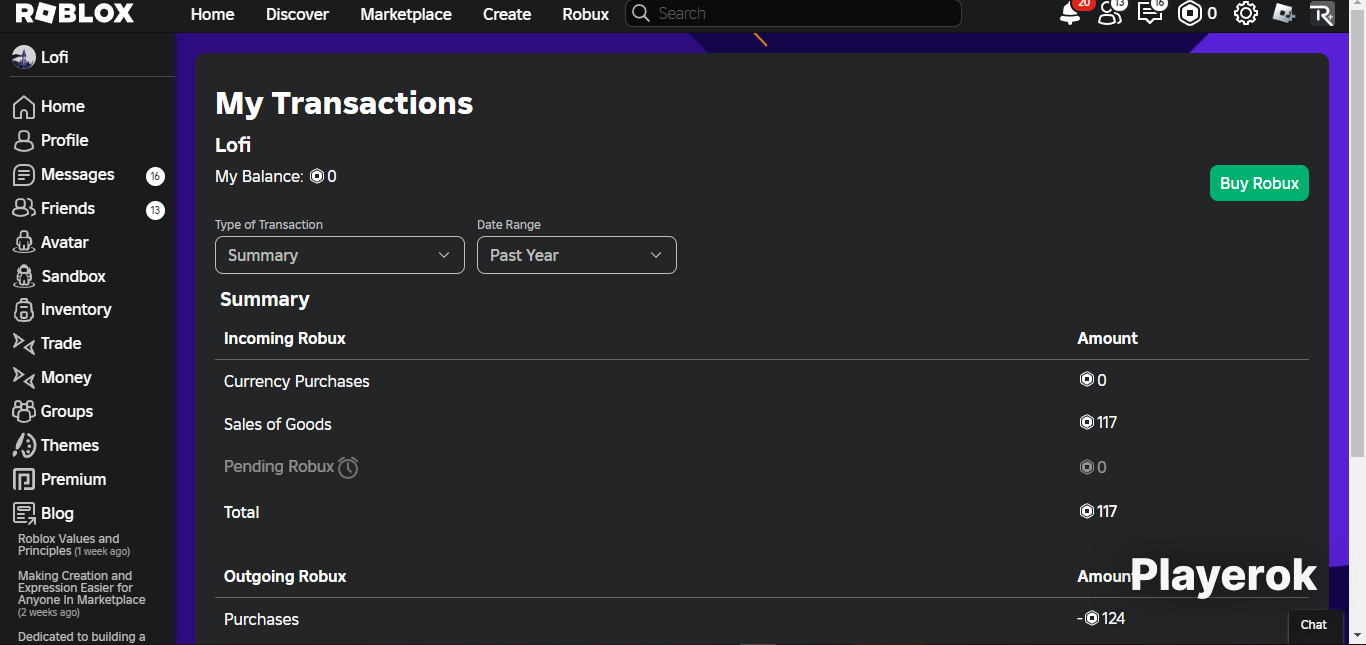This screenshot has width=1366, height=645.
Task: Open Lofi username link in sidebar
Action: (55, 57)
